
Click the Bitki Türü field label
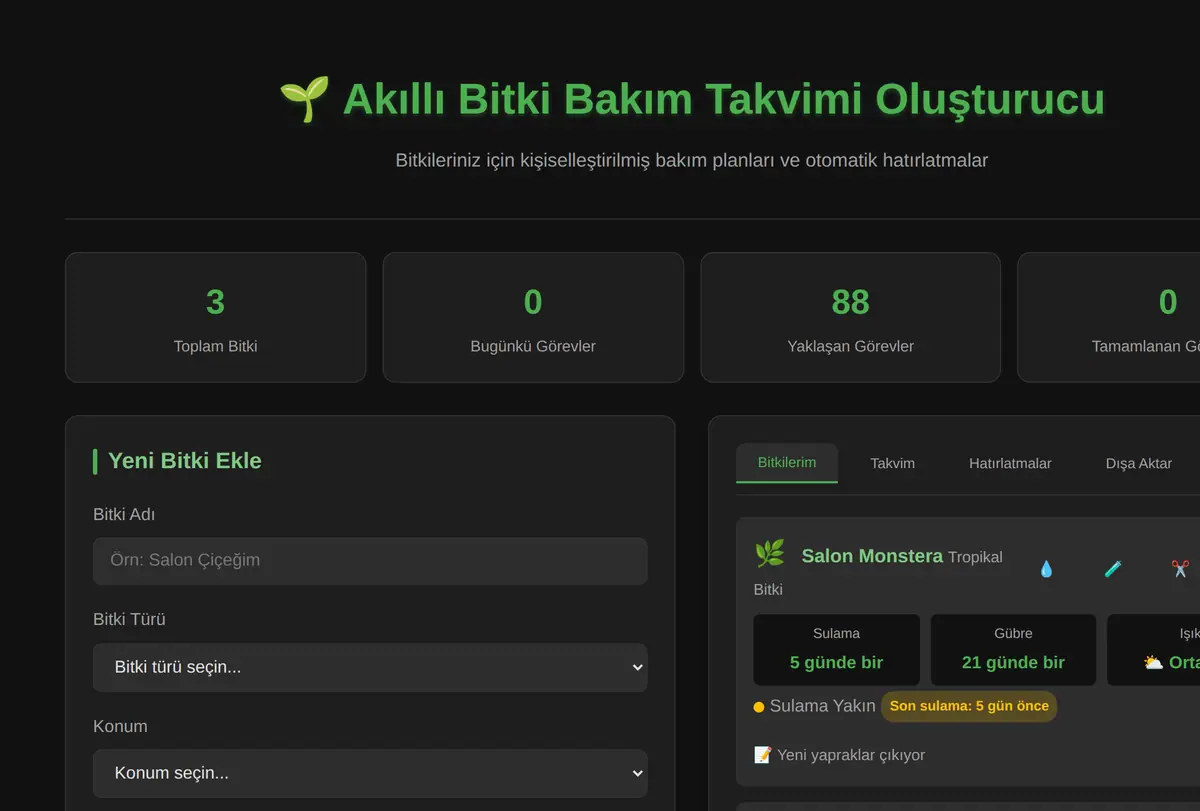pyautogui.click(x=129, y=620)
